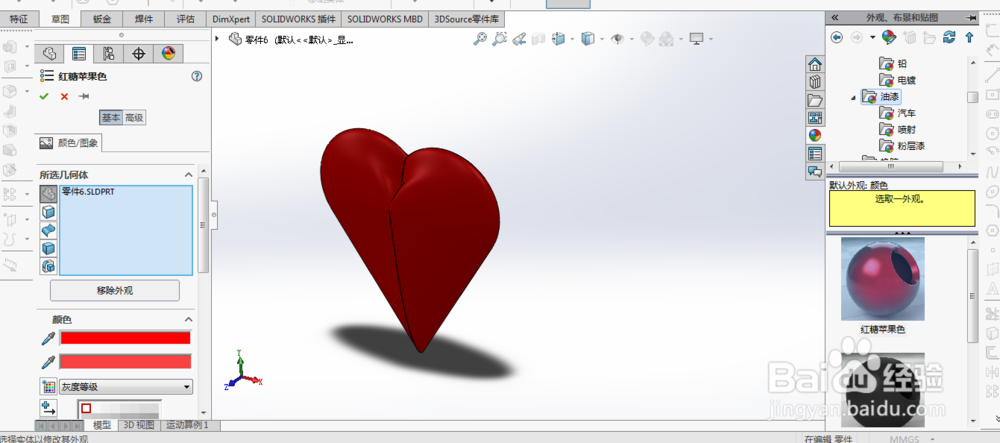Open the DisplayManager color ball tab
This screenshot has height=443, width=1000.
click(168, 53)
